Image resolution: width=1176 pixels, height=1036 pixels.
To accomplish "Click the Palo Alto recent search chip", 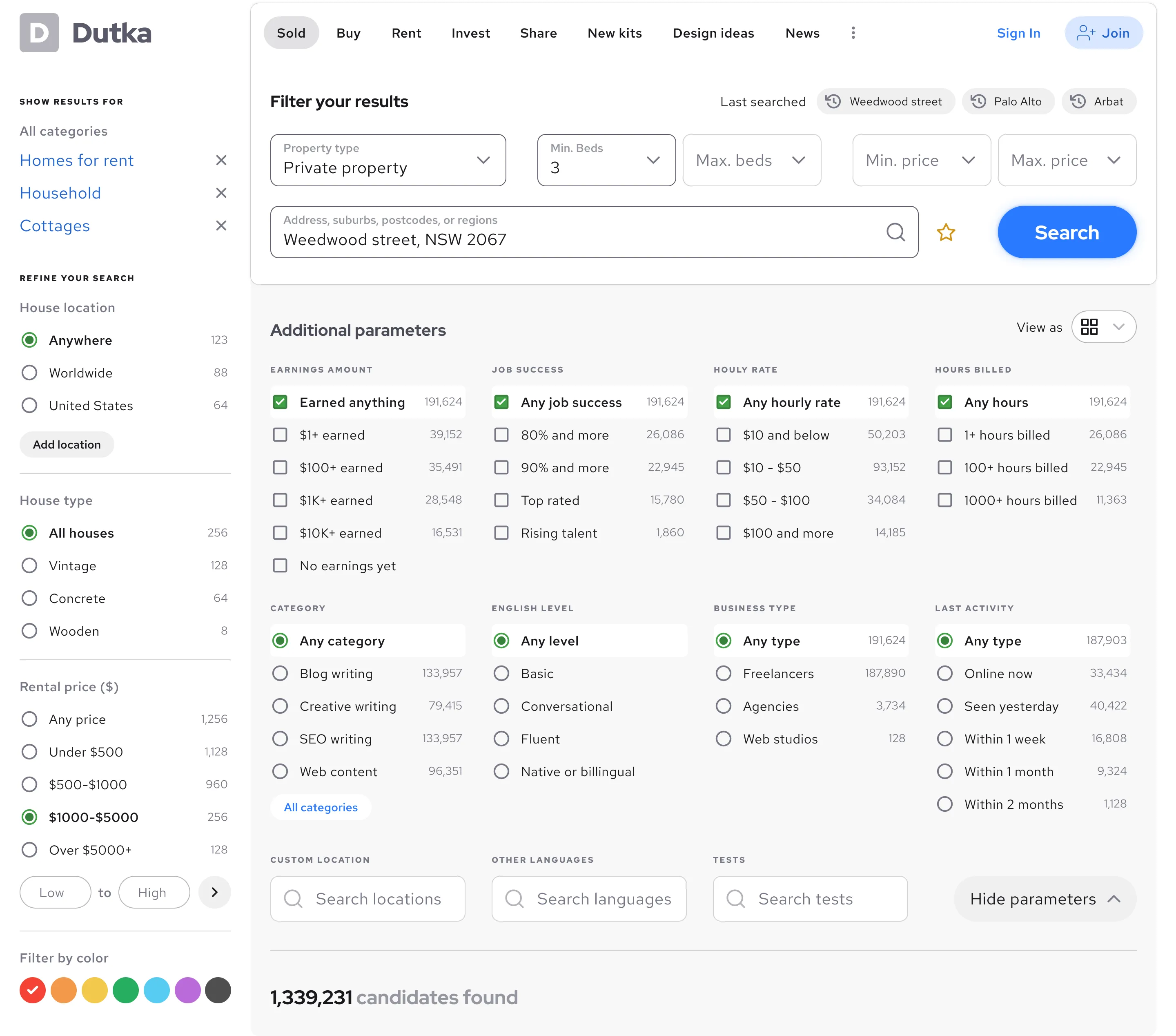I will [x=1007, y=102].
